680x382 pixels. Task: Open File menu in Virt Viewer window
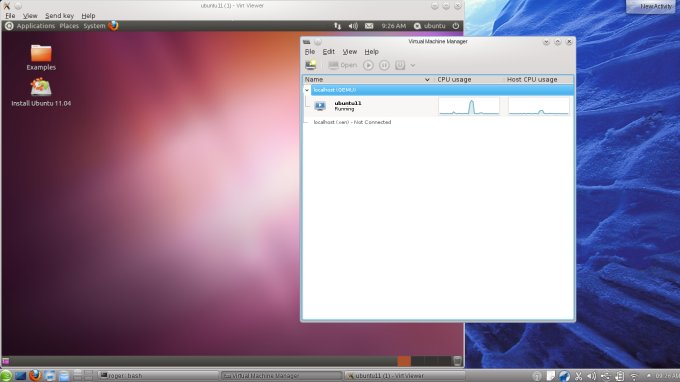tap(10, 16)
